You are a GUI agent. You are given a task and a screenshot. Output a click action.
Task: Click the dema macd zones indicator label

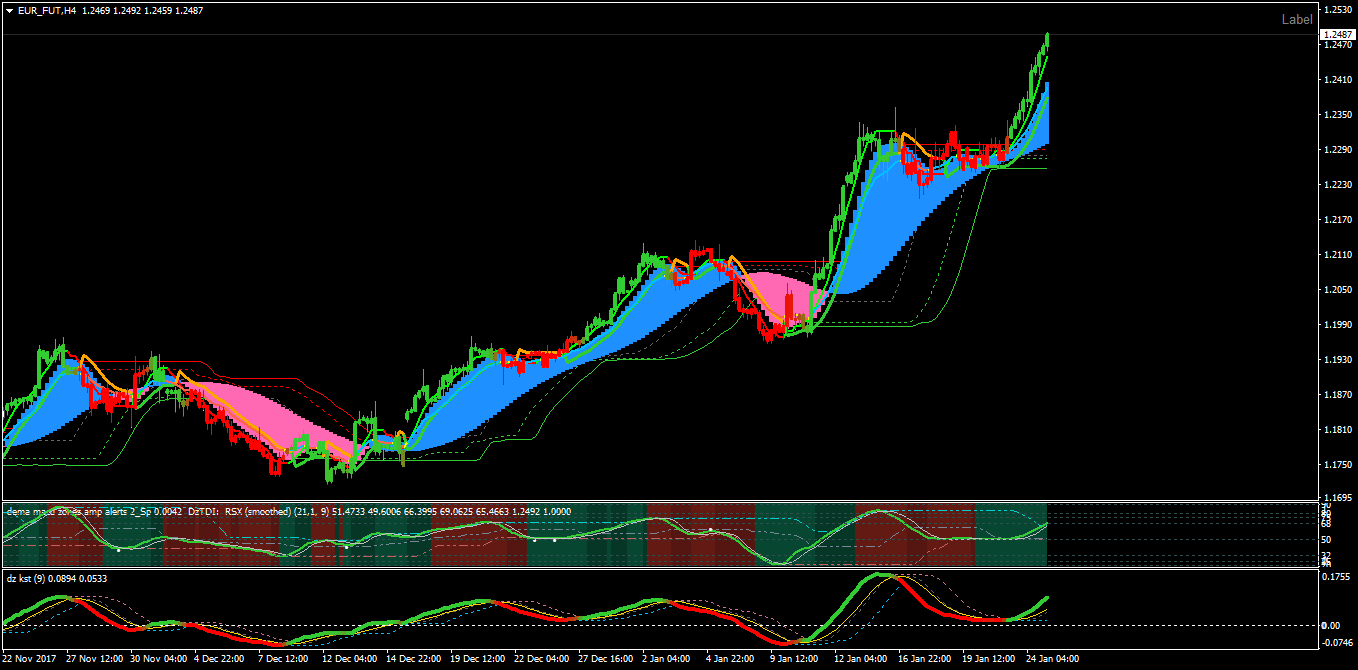[x=94, y=511]
